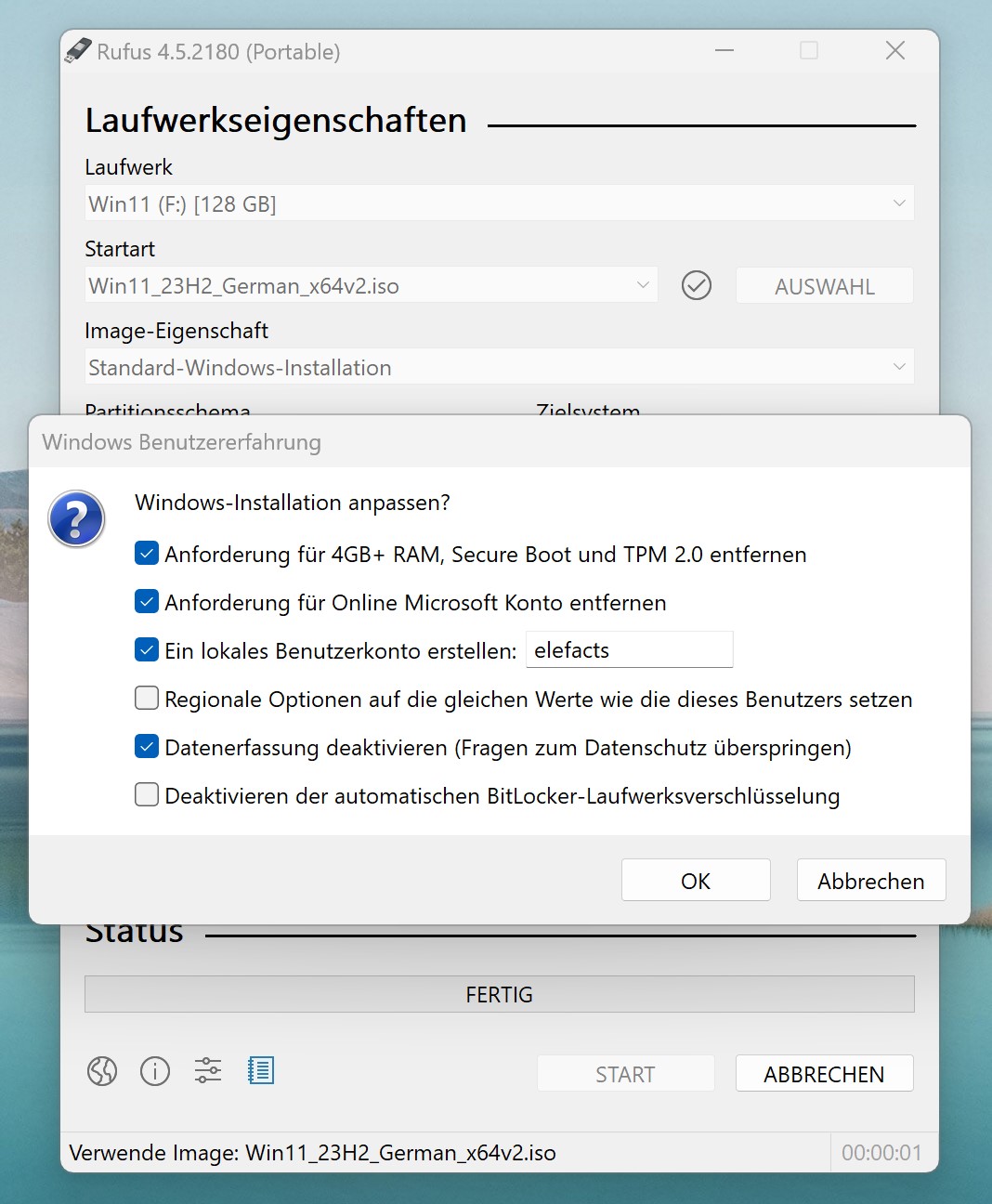Toggle the Online Microsoft Konto requirement checkbox
This screenshot has width=992, height=1204.
coord(147,602)
